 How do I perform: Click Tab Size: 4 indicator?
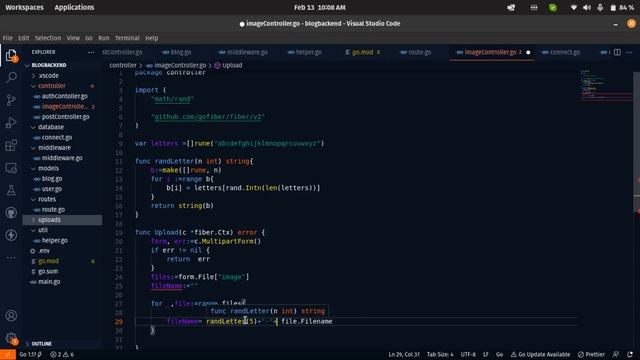point(440,354)
